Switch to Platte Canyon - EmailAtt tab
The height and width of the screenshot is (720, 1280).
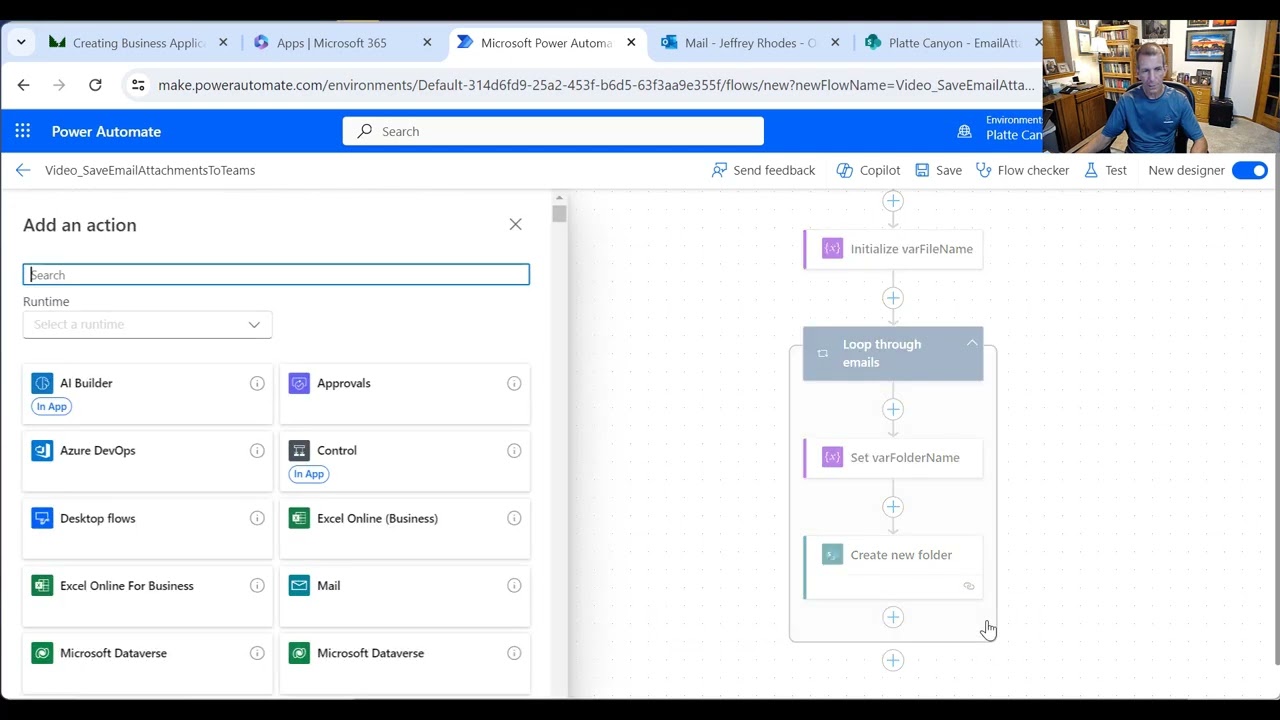pos(953,43)
